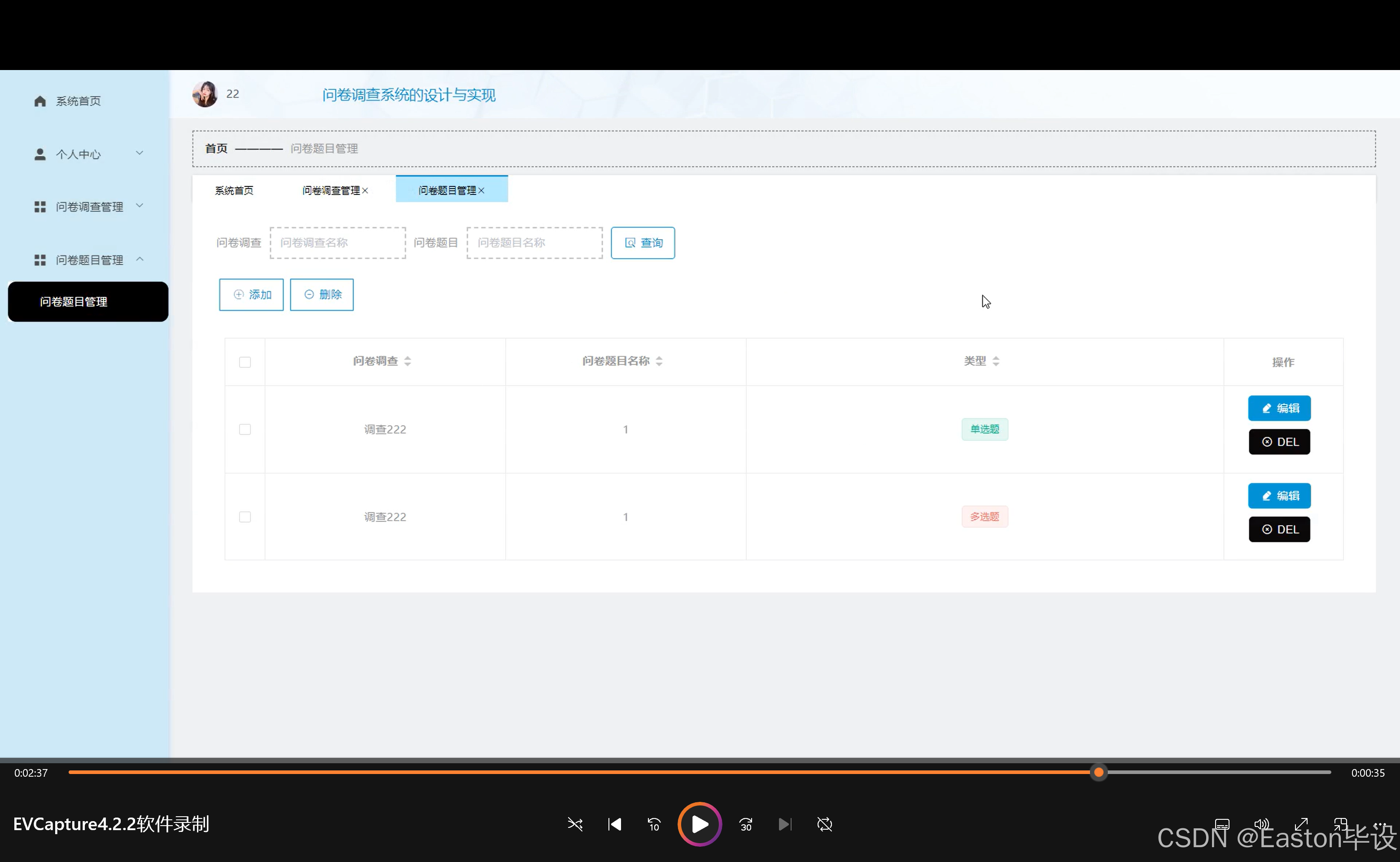Expand the 问卷调查管理 sidebar menu
Screen dimensions: 1400x862
coord(88,207)
